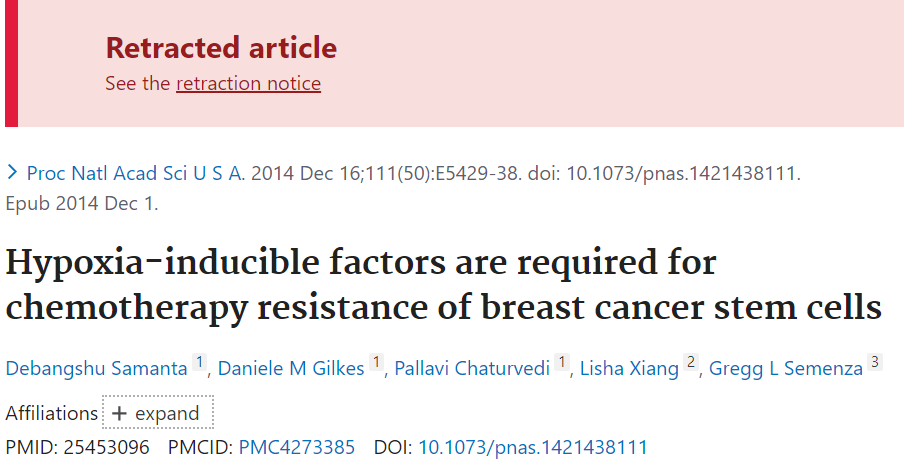Click affiliation superscript 3 after Semenza
Screen dimensions: 904x465
875,362
